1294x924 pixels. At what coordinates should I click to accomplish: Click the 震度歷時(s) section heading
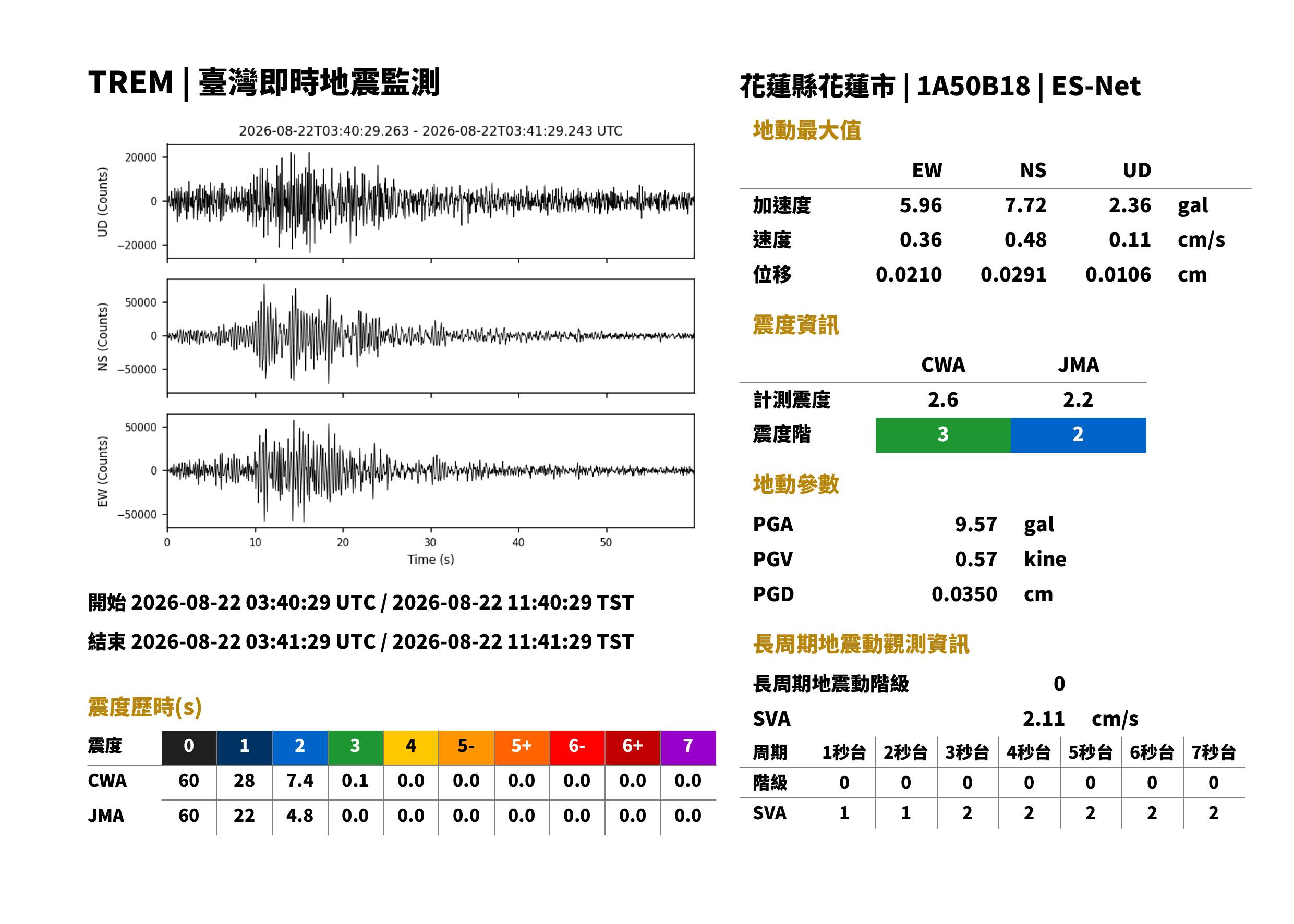tap(145, 707)
